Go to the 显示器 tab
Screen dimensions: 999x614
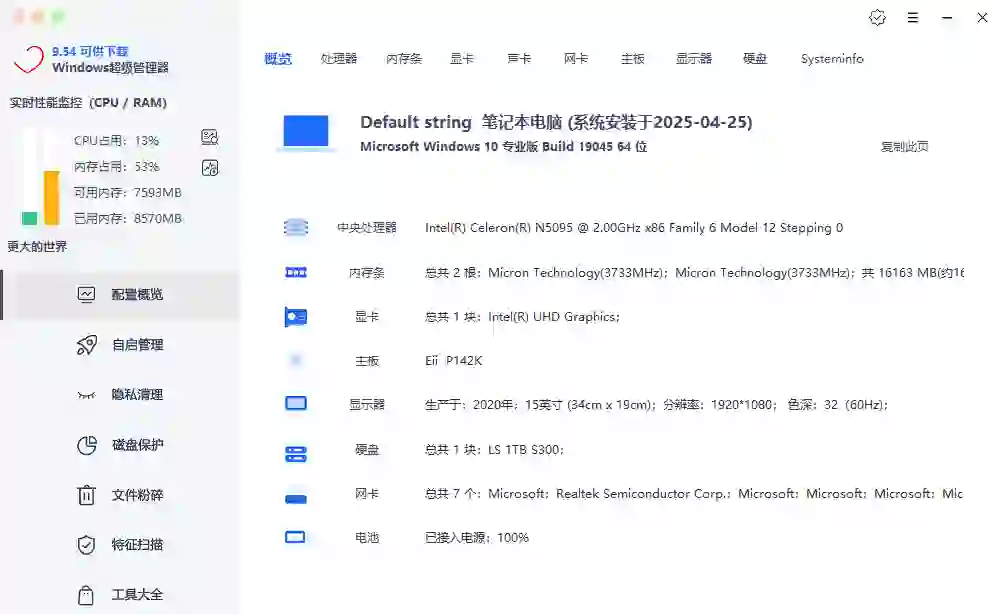694,59
